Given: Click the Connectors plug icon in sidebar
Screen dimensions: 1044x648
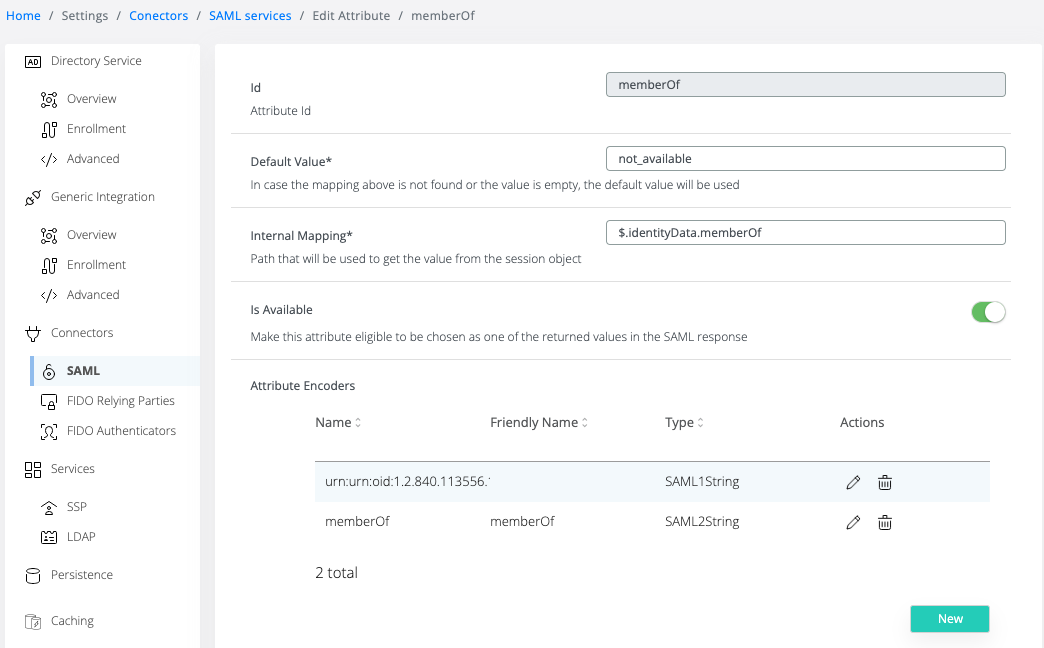Looking at the screenshot, I should pos(32,333).
